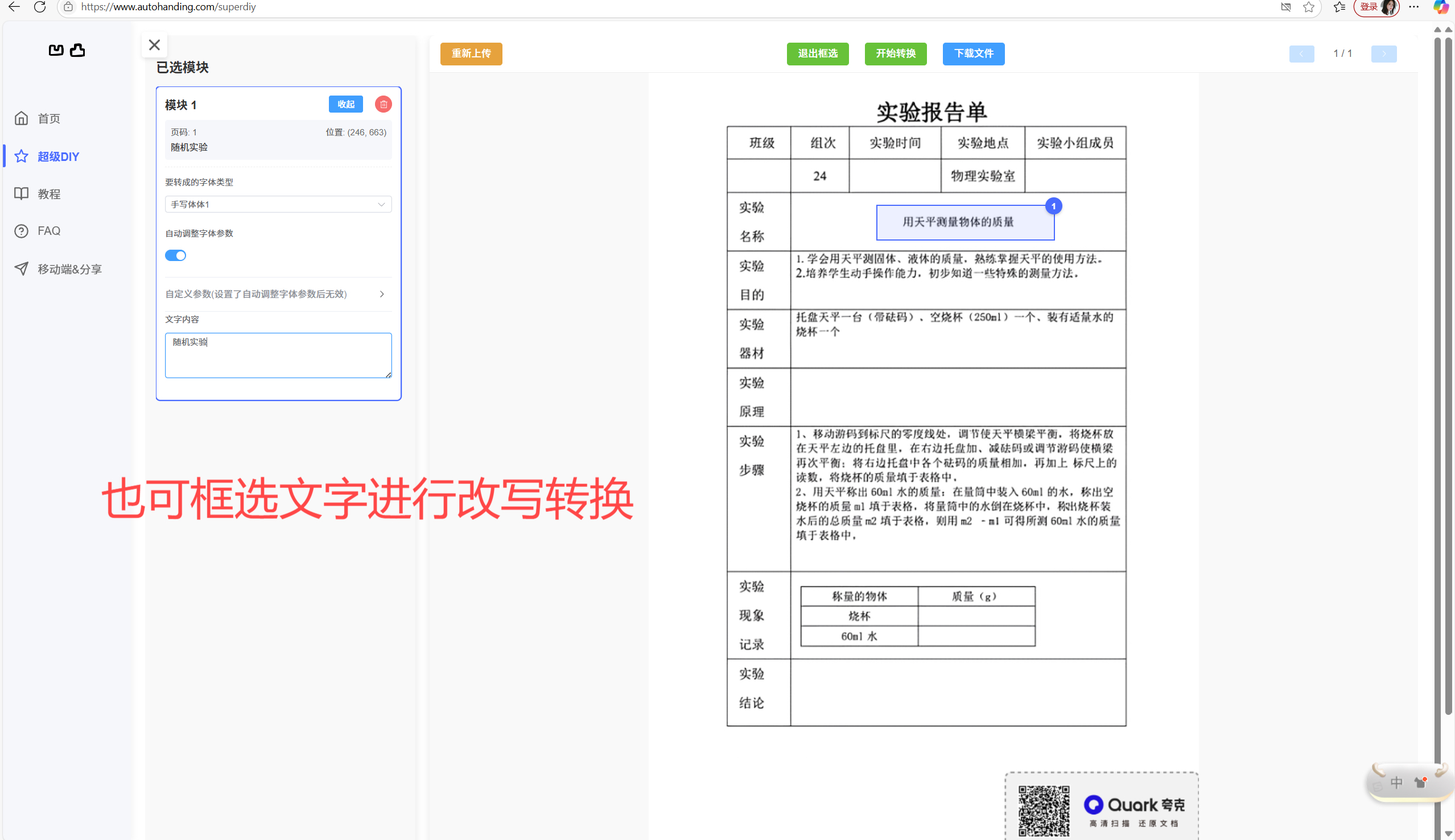The height and width of the screenshot is (840, 1455).
Task: Collapse 模块 1 using the 收起 button
Action: (345, 104)
